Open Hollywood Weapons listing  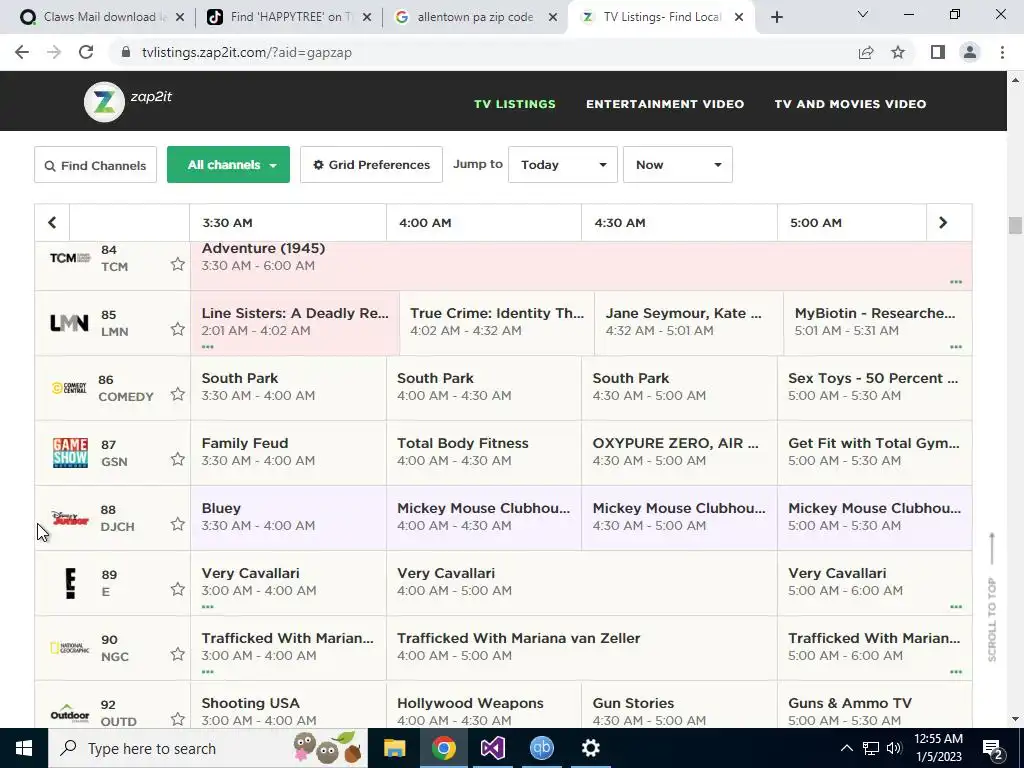pos(484,705)
